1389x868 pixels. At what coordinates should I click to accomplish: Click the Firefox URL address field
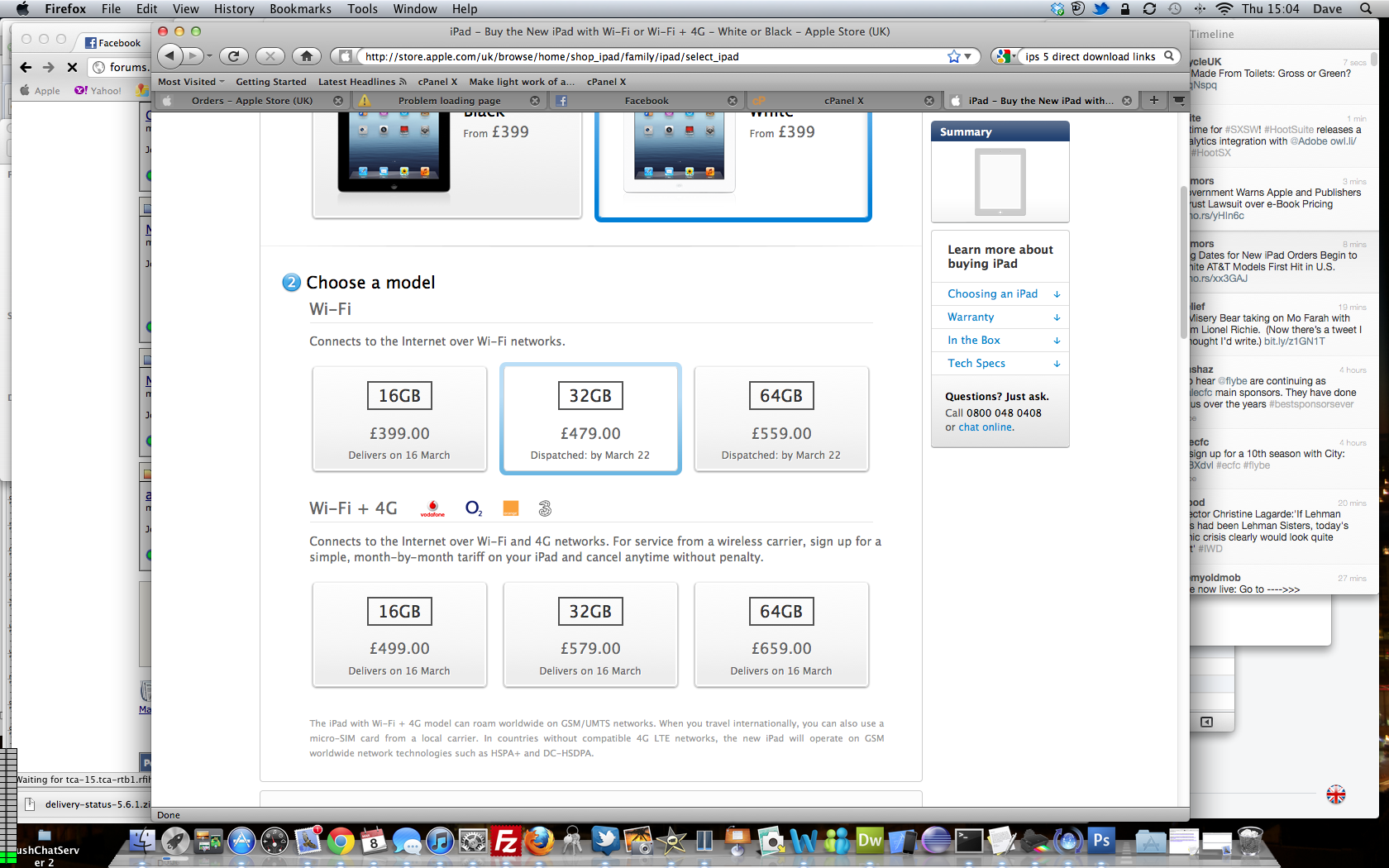coord(653,56)
